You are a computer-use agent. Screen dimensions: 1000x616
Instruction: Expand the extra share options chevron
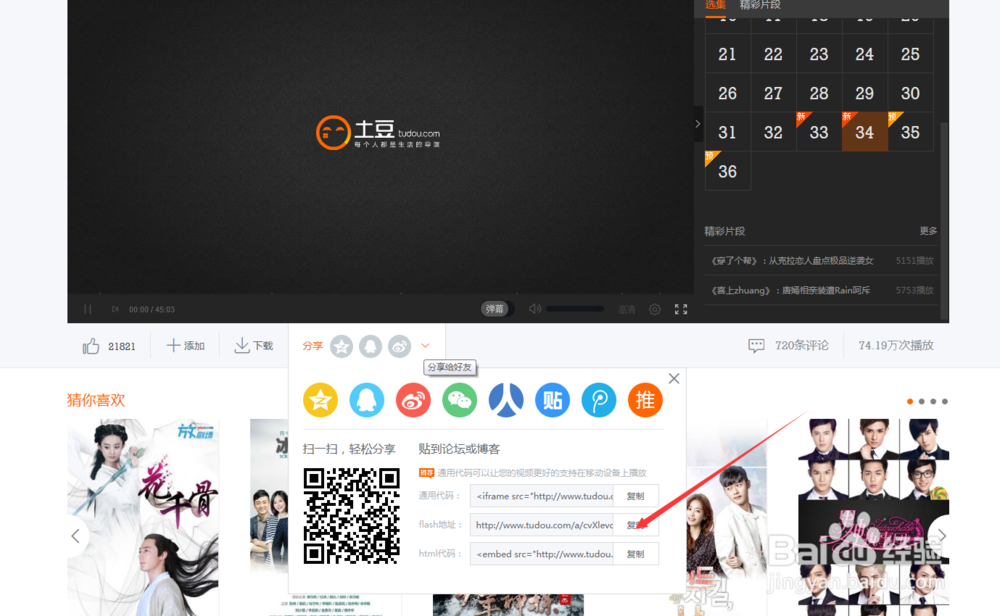click(x=423, y=345)
